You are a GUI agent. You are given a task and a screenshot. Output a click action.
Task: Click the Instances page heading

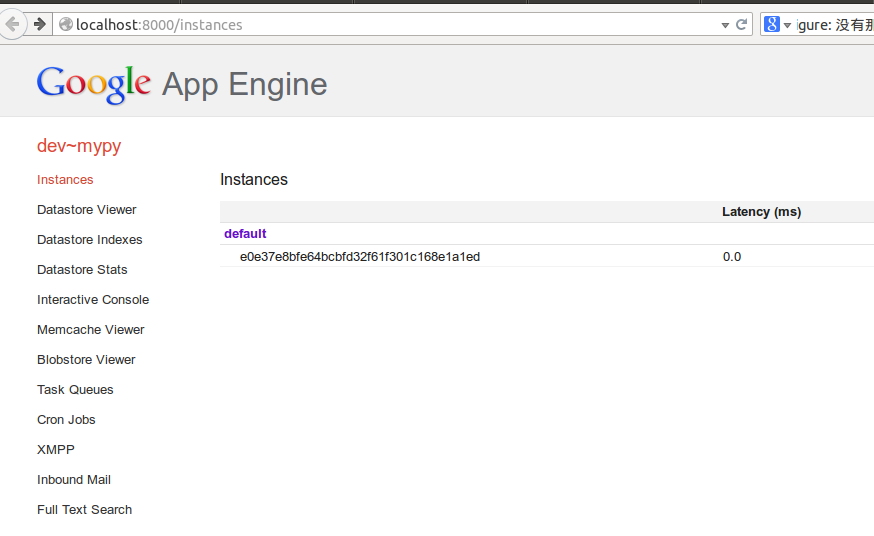(254, 179)
